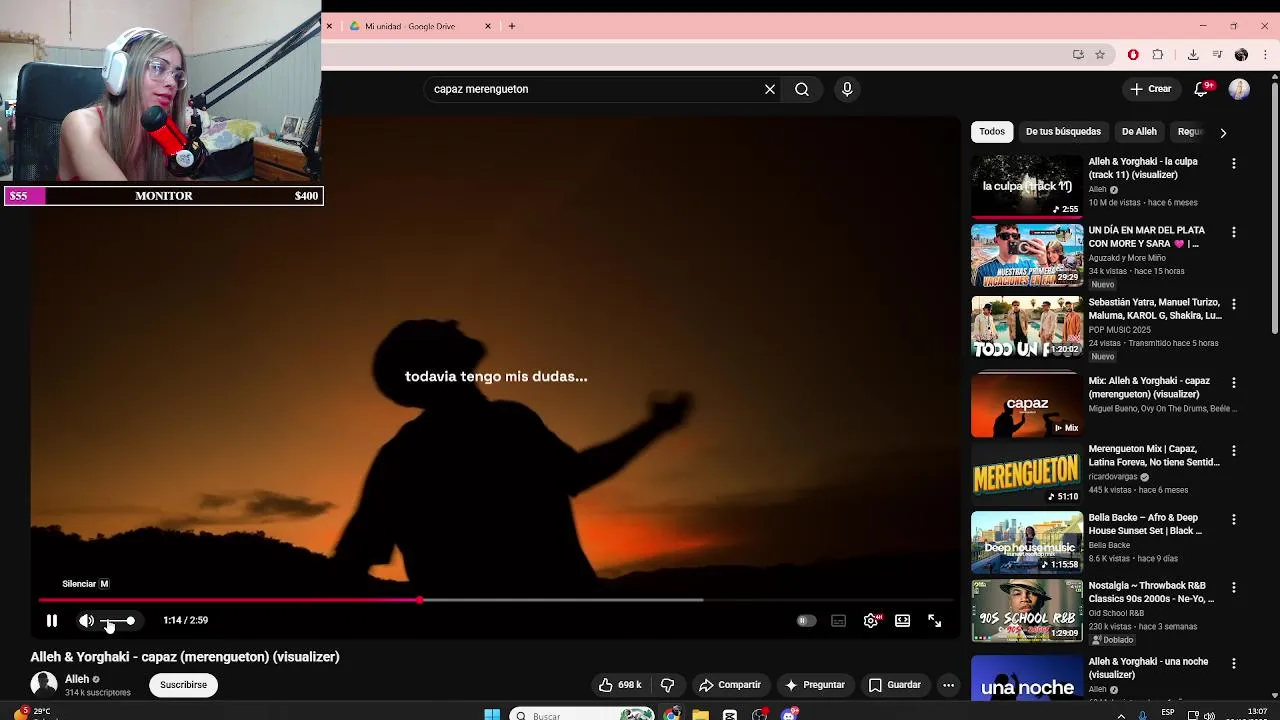This screenshot has width=1280, height=720.
Task: Open the Windows Start button
Action: coord(492,714)
